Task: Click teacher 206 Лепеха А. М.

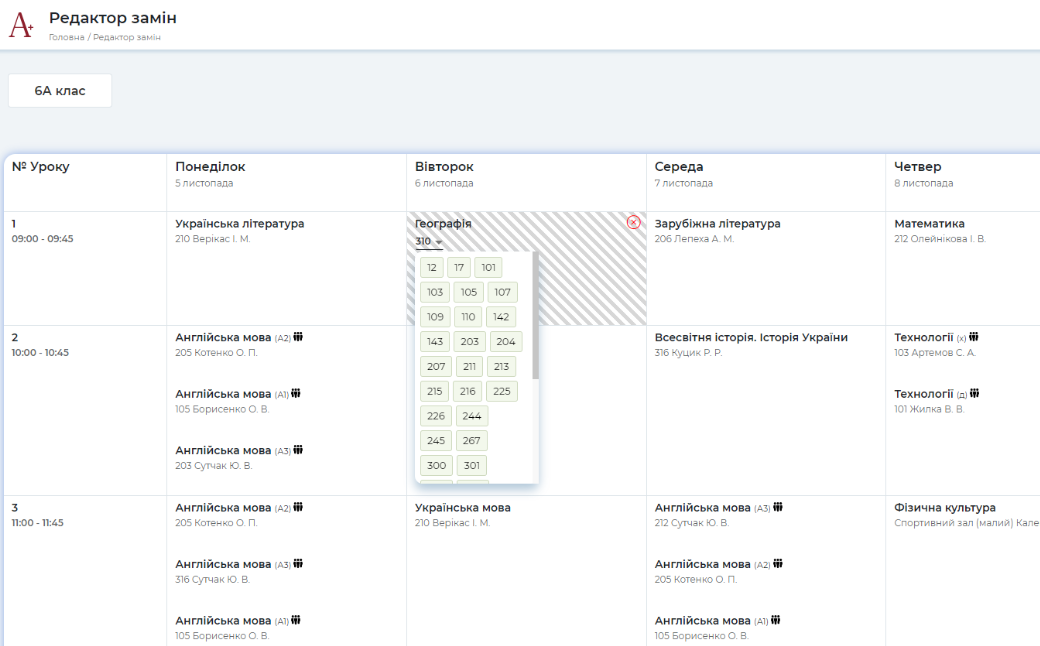Action: point(694,239)
